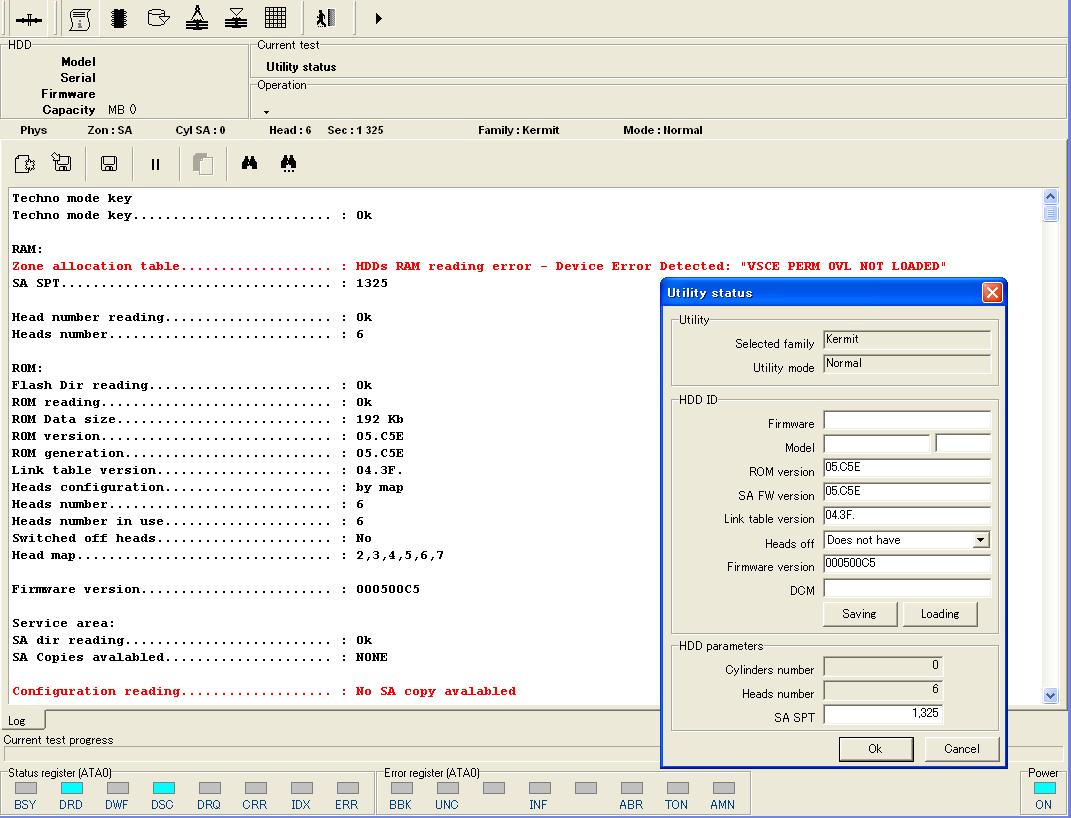Click the binoculars find icon

tap(249, 163)
